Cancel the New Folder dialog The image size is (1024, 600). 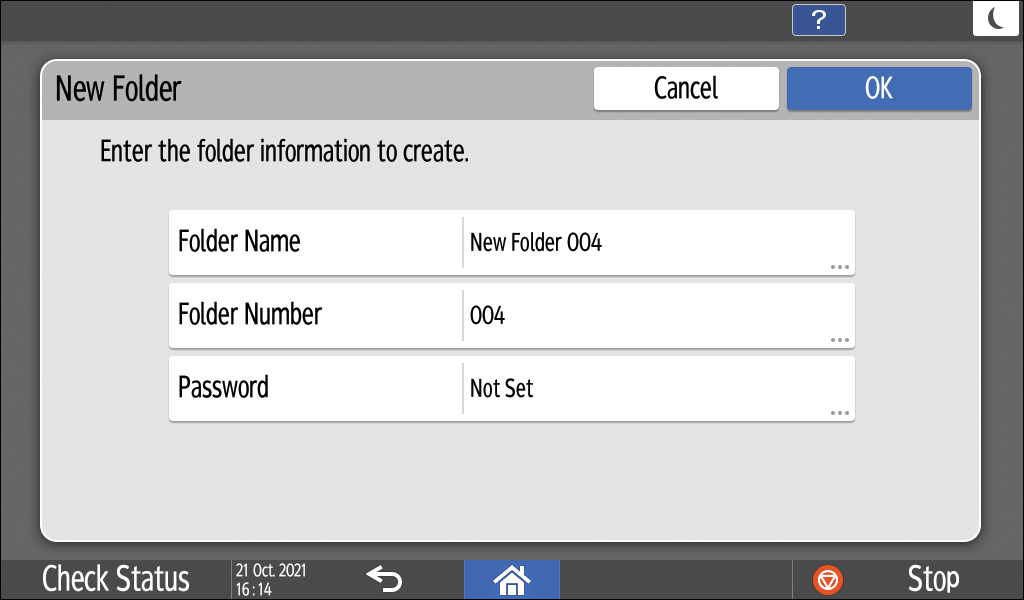[x=686, y=88]
